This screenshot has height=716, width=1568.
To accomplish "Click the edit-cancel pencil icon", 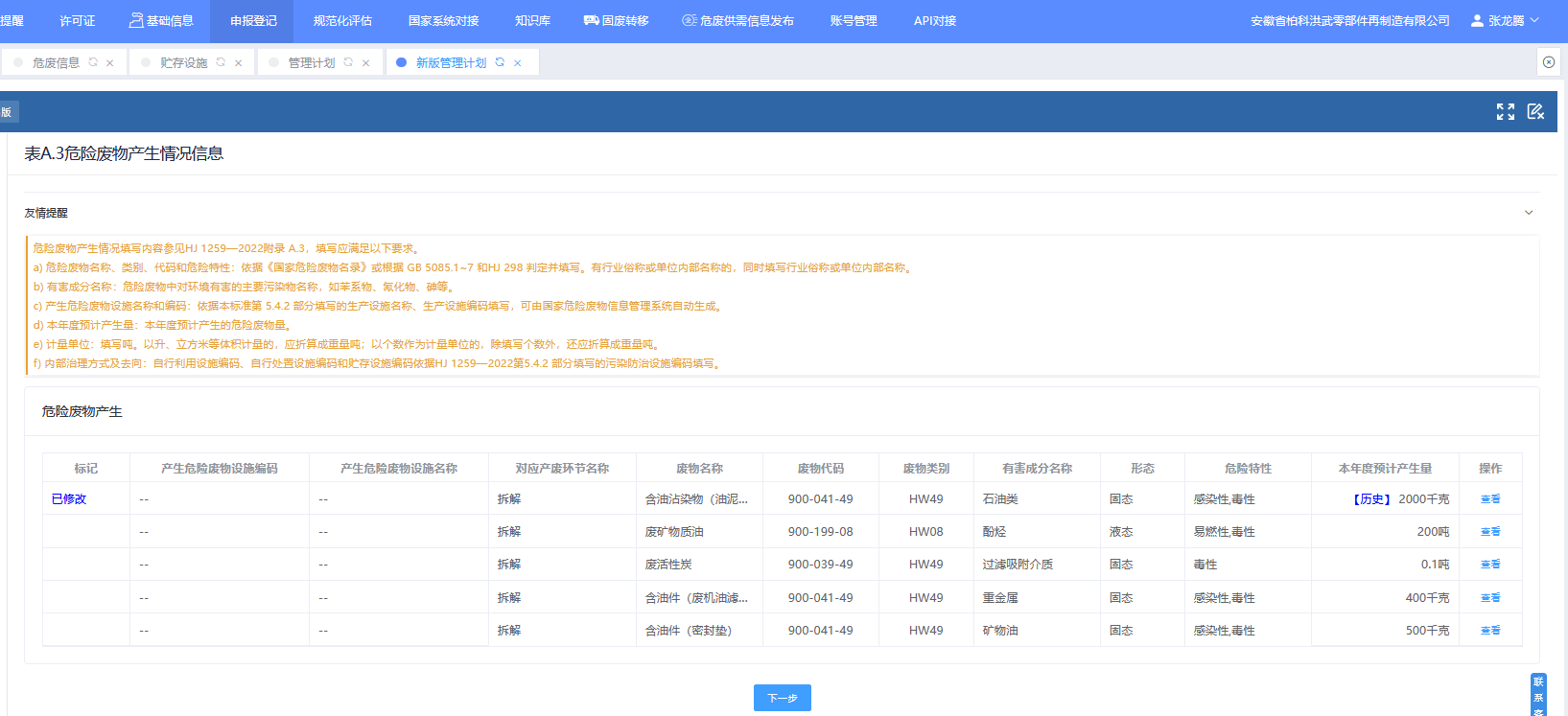I will pos(1535,112).
